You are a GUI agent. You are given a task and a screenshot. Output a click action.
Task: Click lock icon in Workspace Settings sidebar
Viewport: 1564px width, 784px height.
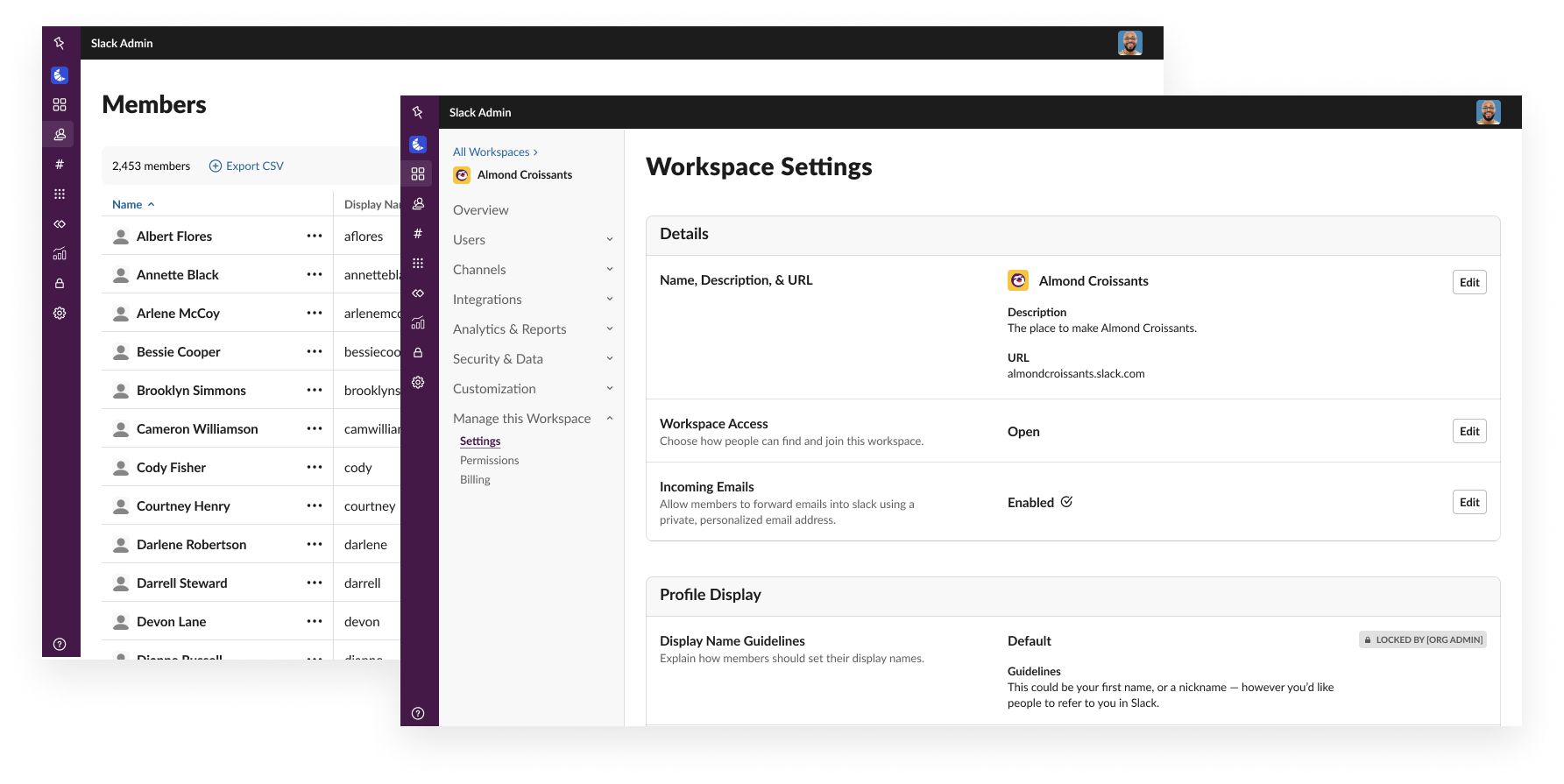pyautogui.click(x=418, y=352)
